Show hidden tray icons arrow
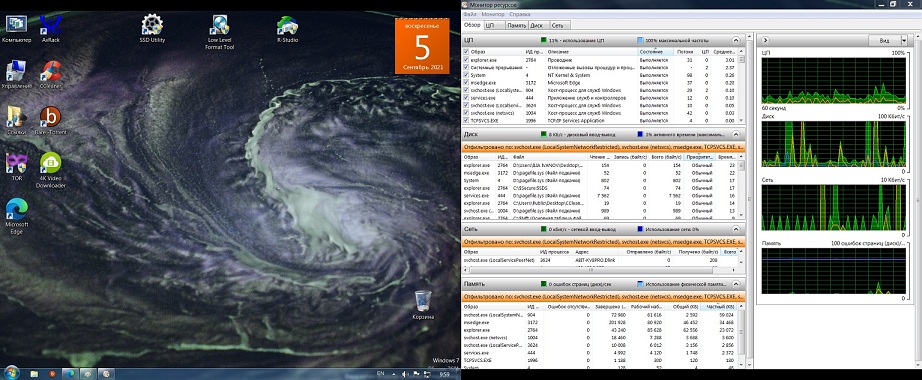The image size is (922, 380). click(395, 374)
